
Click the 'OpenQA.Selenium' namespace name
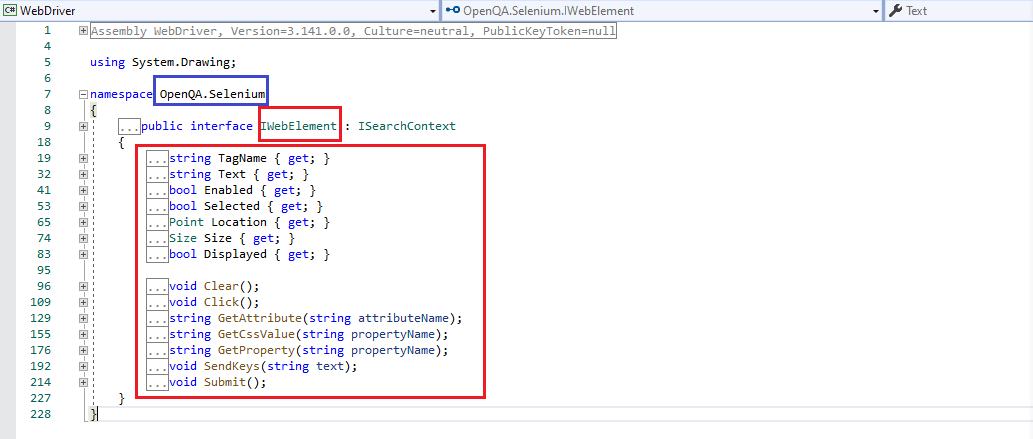point(212,94)
